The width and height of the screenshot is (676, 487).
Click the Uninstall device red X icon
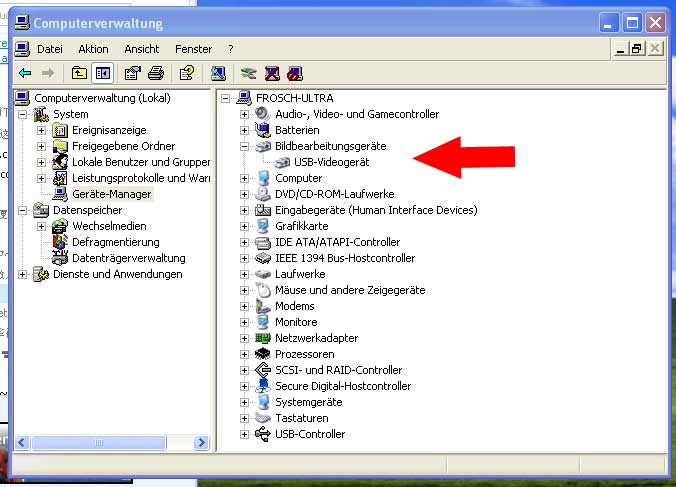coord(272,73)
